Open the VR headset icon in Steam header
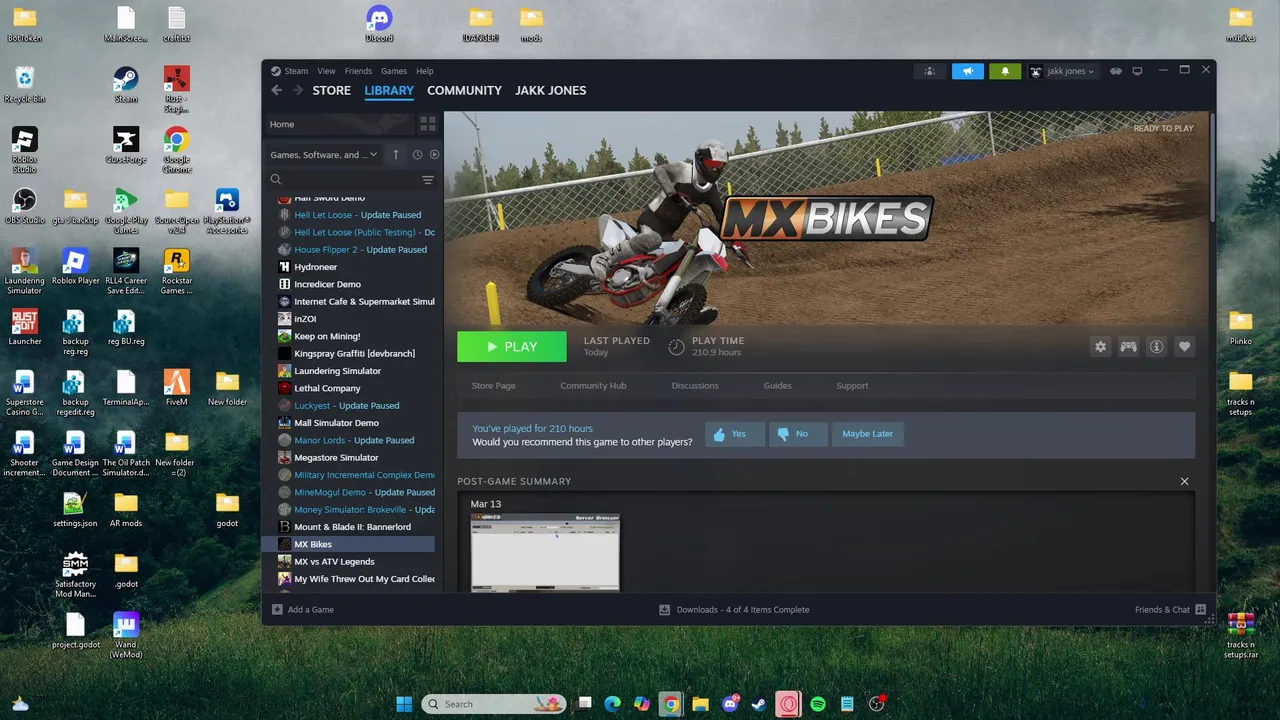This screenshot has width=1280, height=720. [x=1116, y=71]
